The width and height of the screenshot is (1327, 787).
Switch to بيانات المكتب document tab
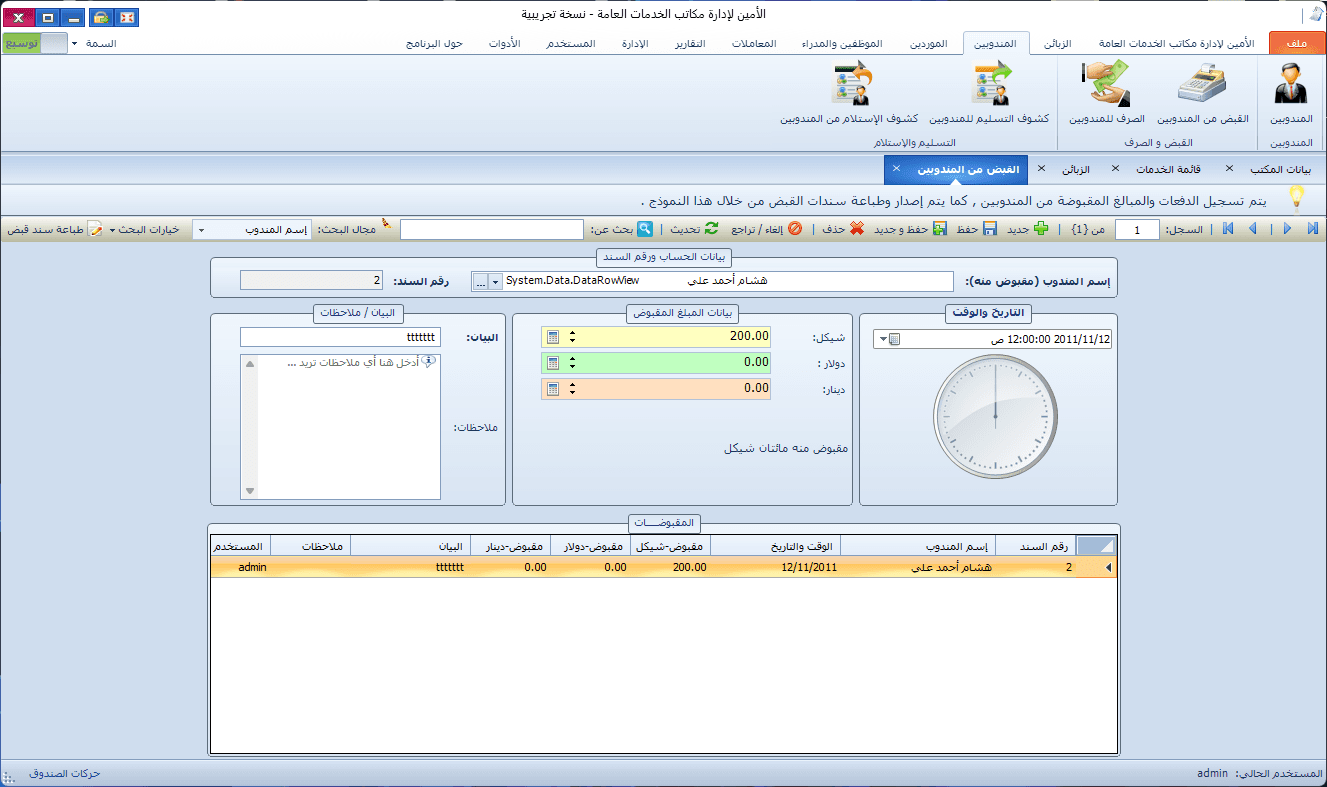point(1280,169)
